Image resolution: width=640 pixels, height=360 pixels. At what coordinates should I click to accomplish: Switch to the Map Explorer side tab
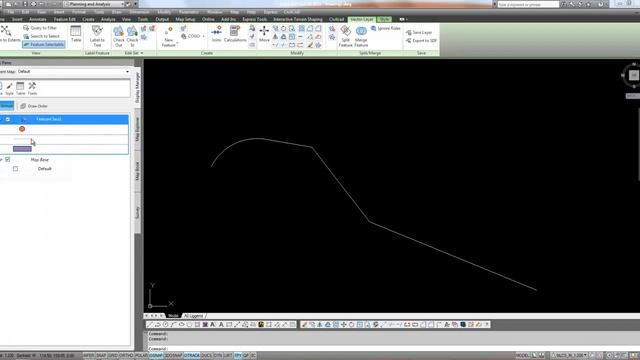pyautogui.click(x=138, y=129)
